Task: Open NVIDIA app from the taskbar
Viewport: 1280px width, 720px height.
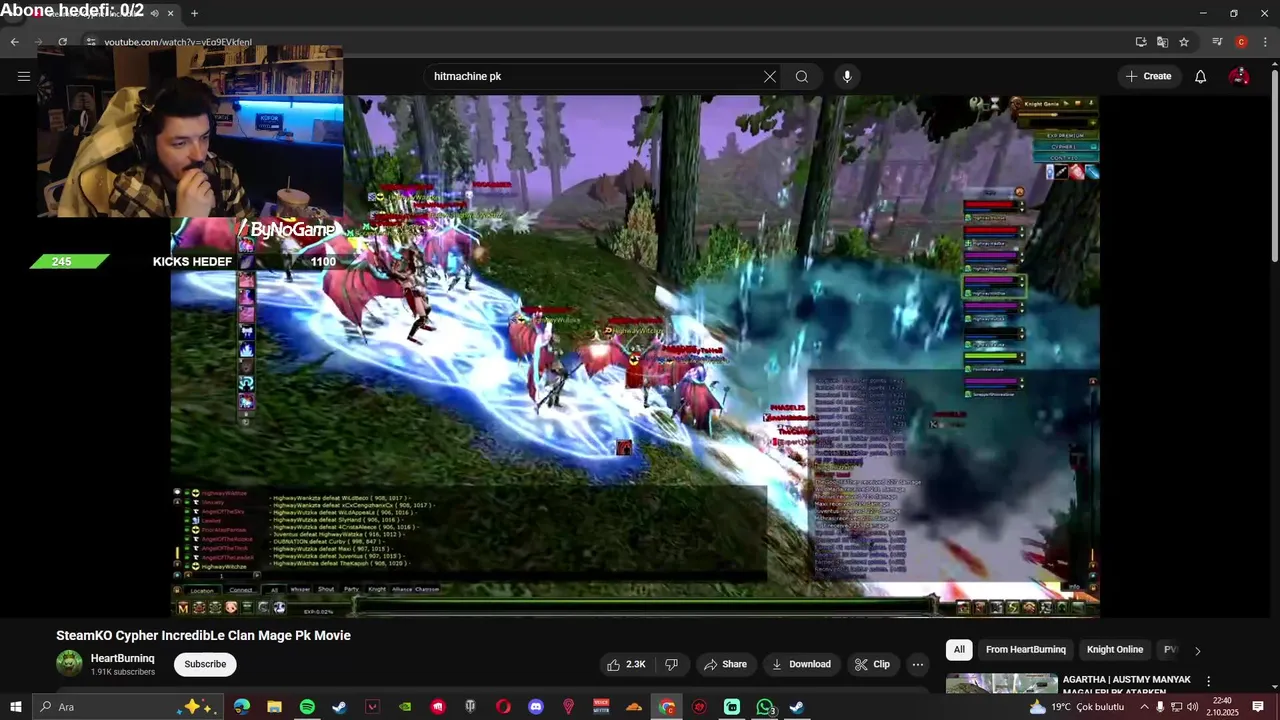Action: coord(405,707)
